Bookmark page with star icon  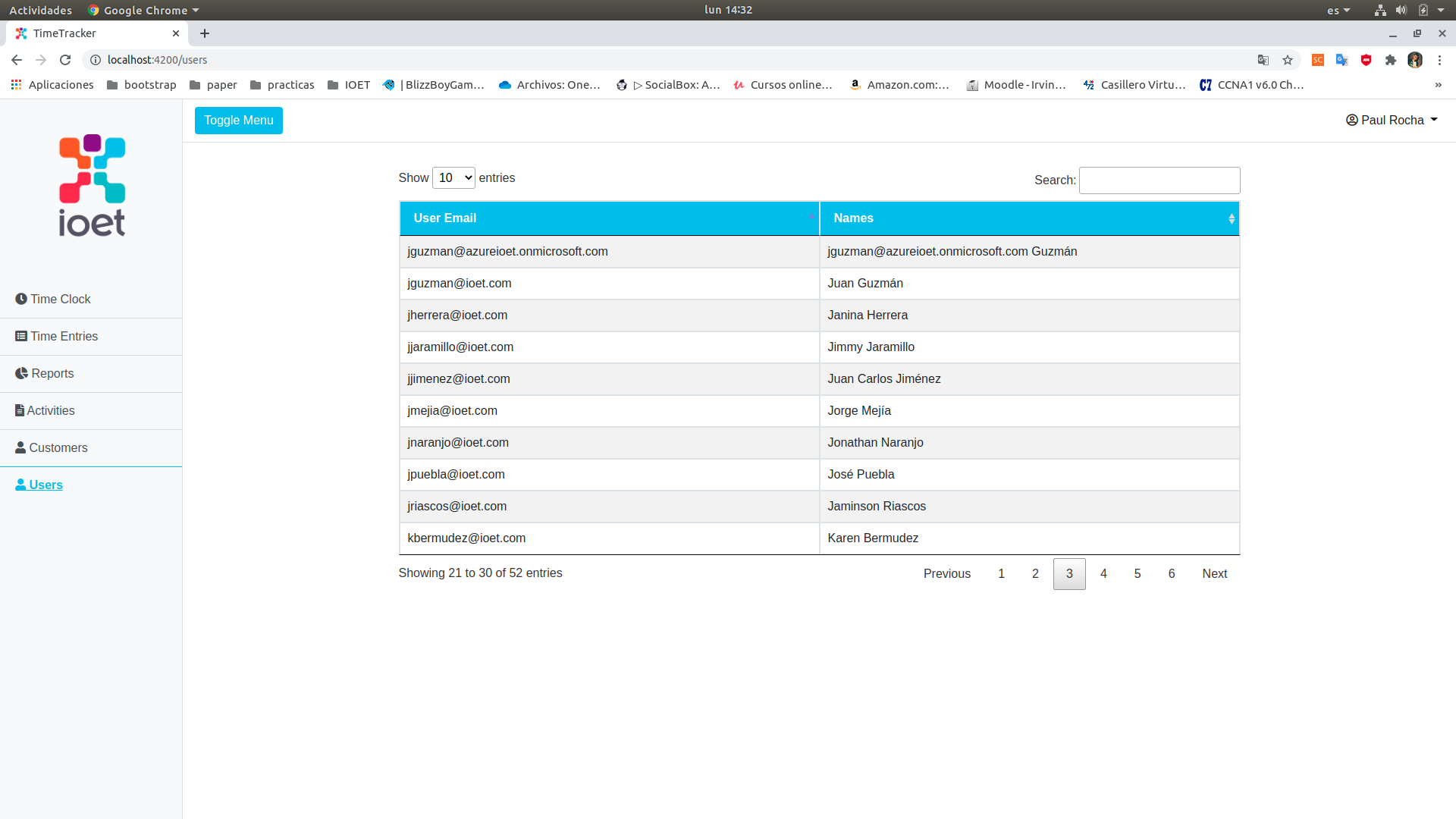pos(1288,60)
